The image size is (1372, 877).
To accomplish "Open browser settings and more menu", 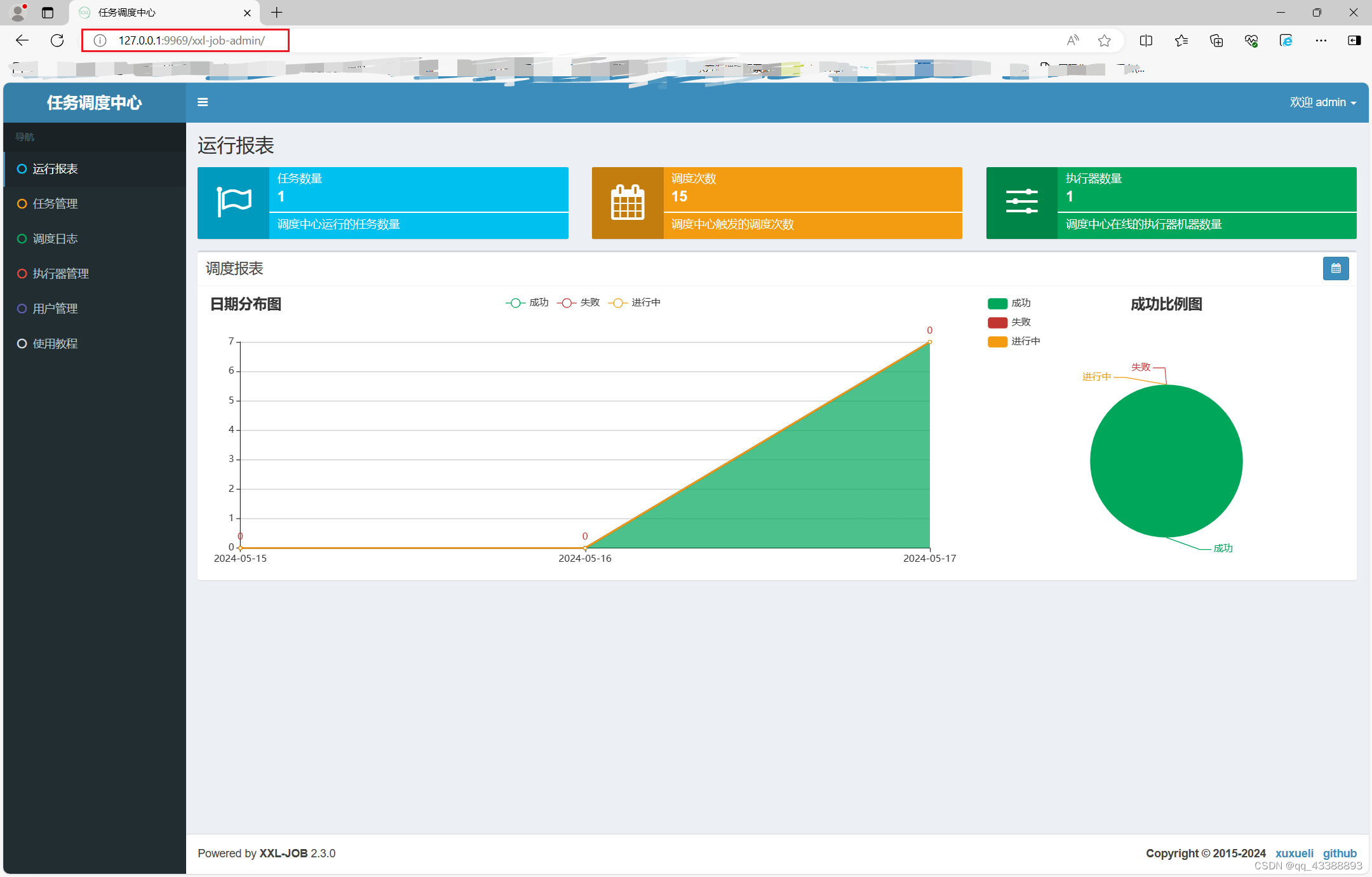I will (x=1321, y=41).
